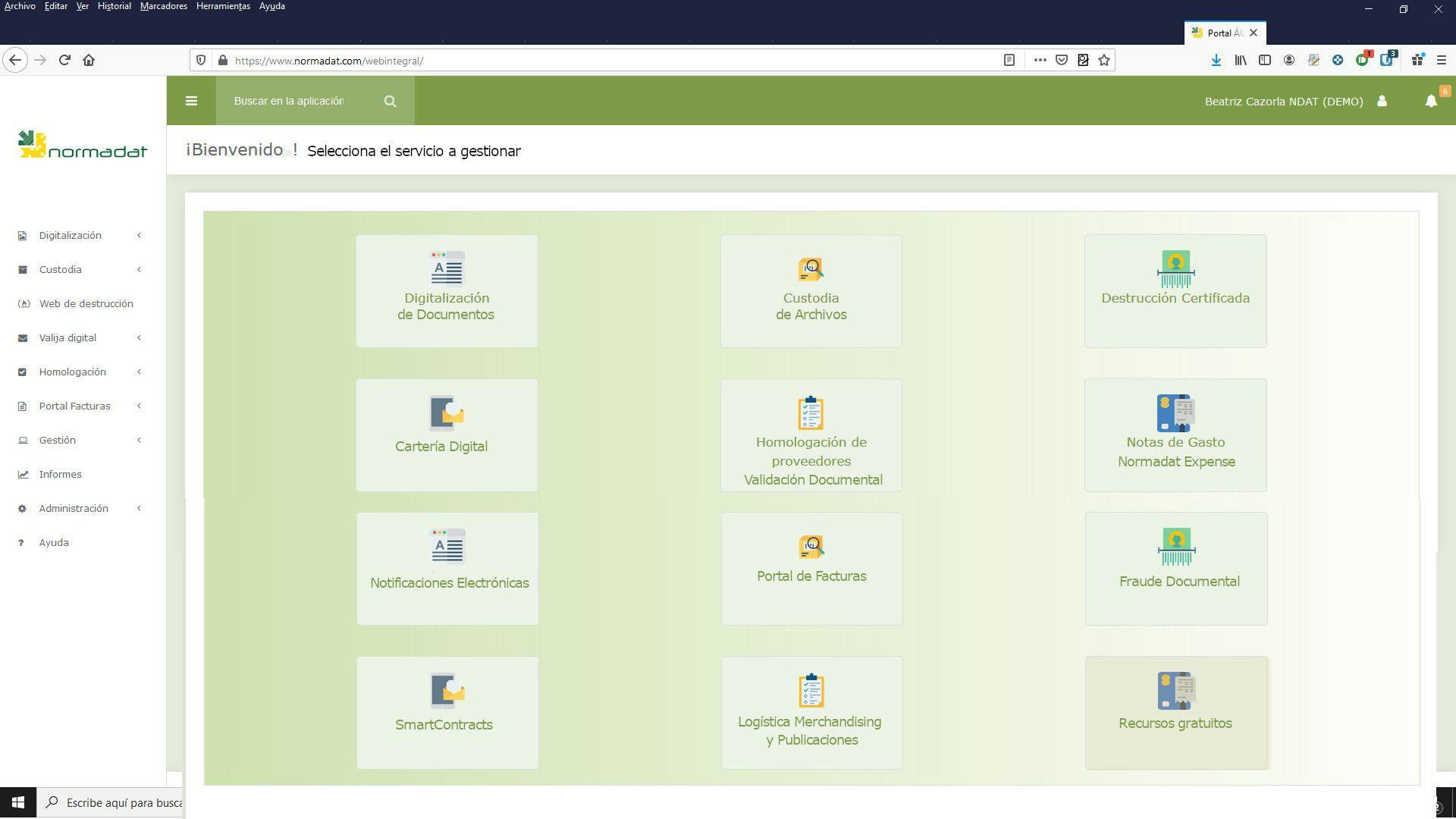Go to browser home page icon

coord(89,60)
